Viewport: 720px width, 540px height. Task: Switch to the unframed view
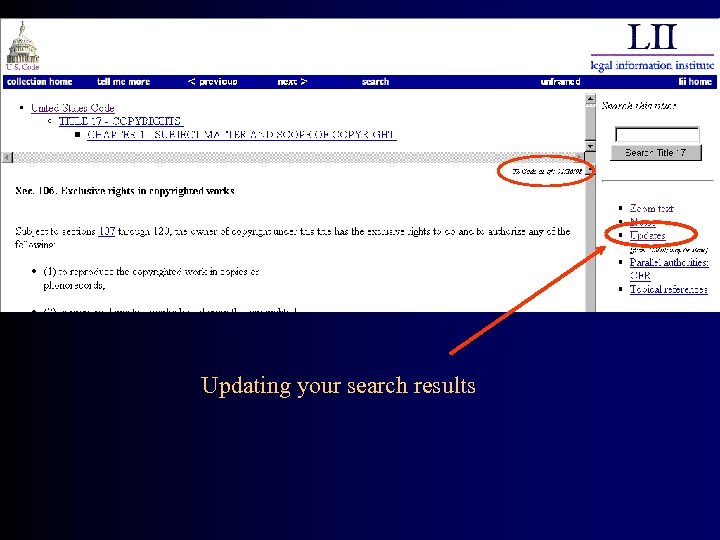coord(560,82)
